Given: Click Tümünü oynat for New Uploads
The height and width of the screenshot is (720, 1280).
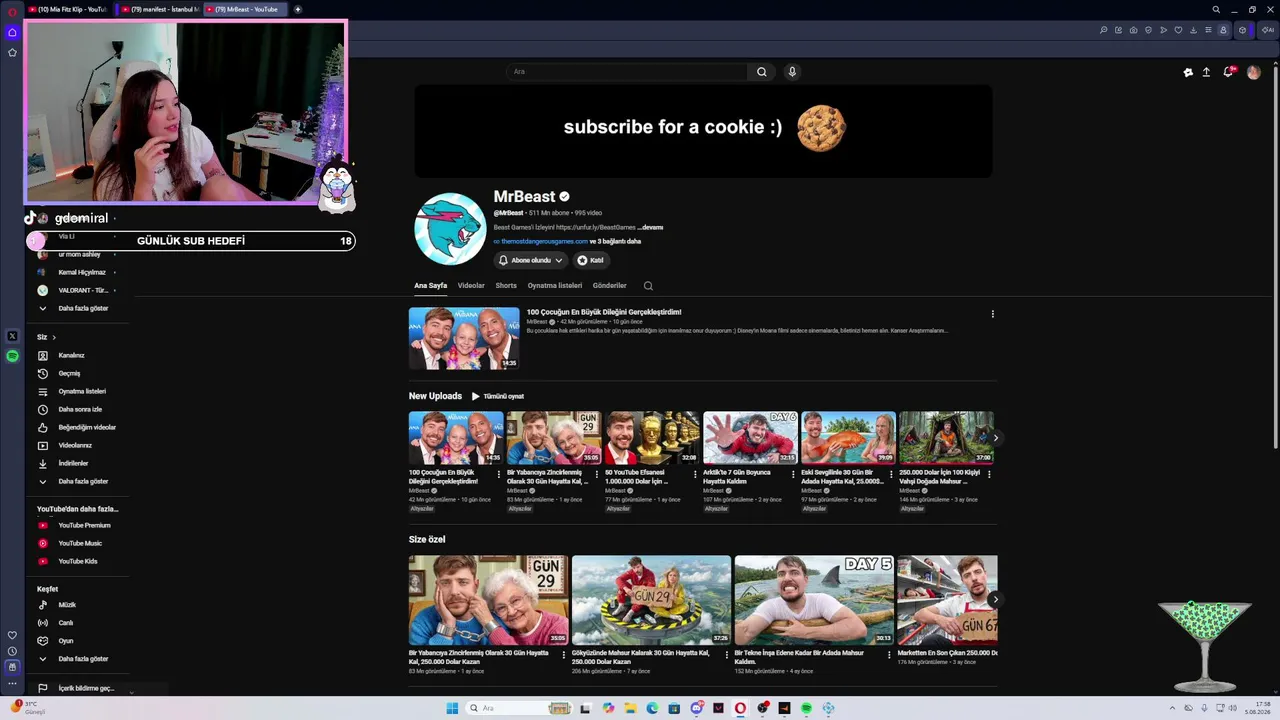Looking at the screenshot, I should [x=498, y=396].
